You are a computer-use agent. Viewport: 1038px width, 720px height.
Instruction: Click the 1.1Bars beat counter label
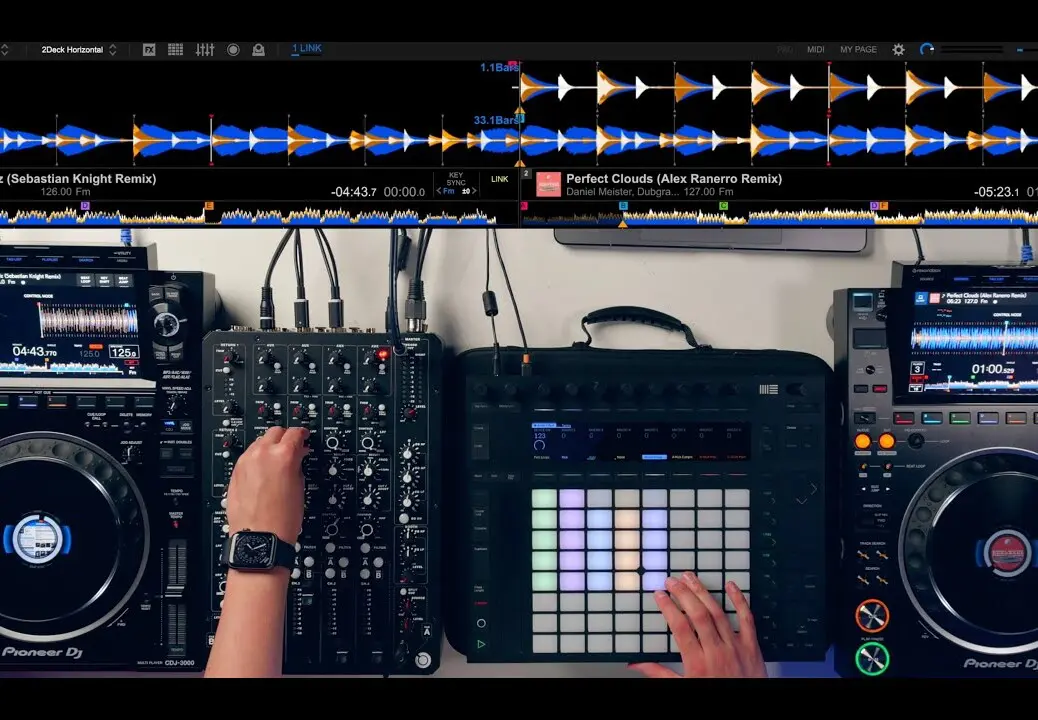pyautogui.click(x=499, y=68)
